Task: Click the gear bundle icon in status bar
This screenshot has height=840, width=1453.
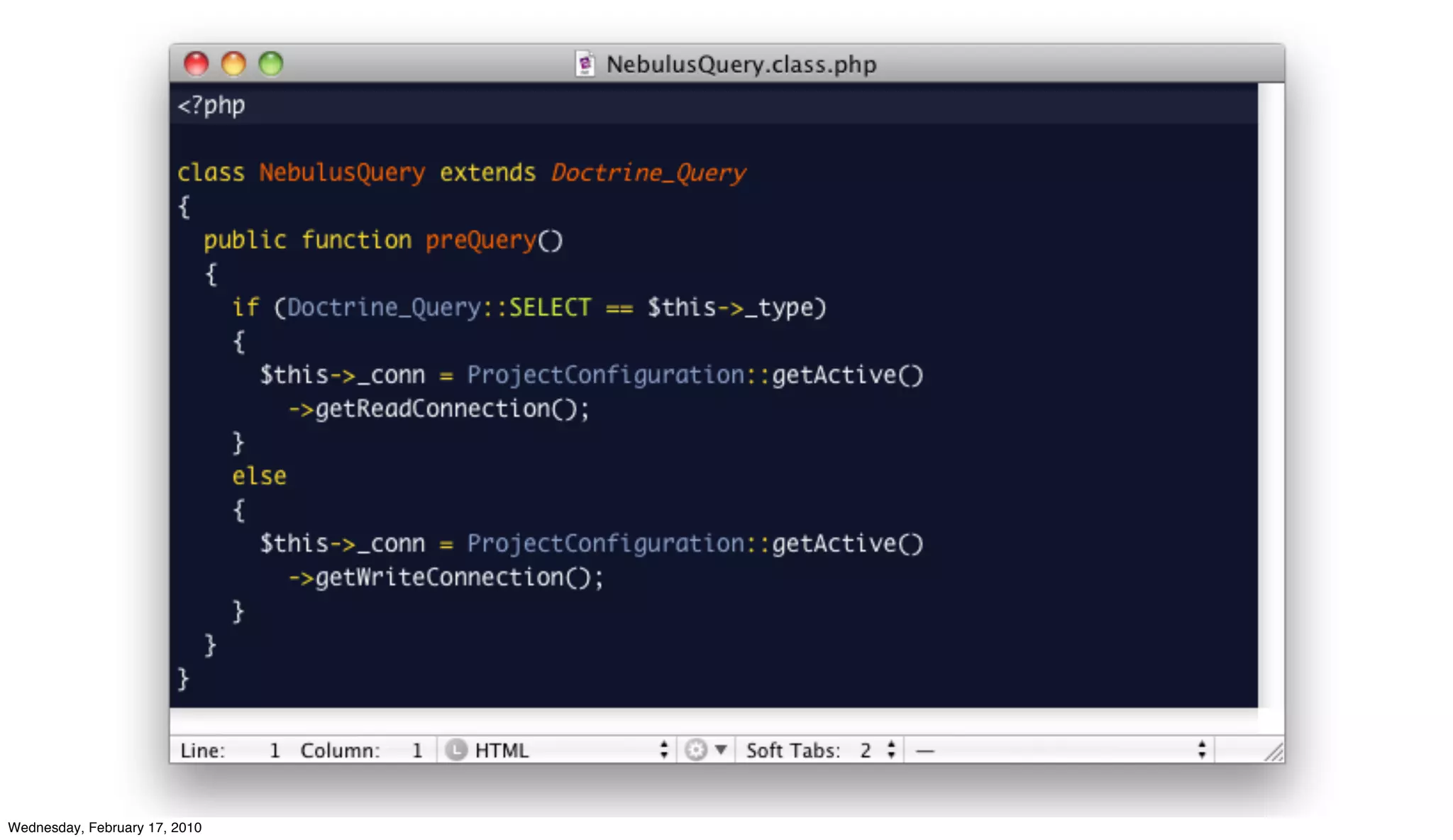Action: pos(696,750)
